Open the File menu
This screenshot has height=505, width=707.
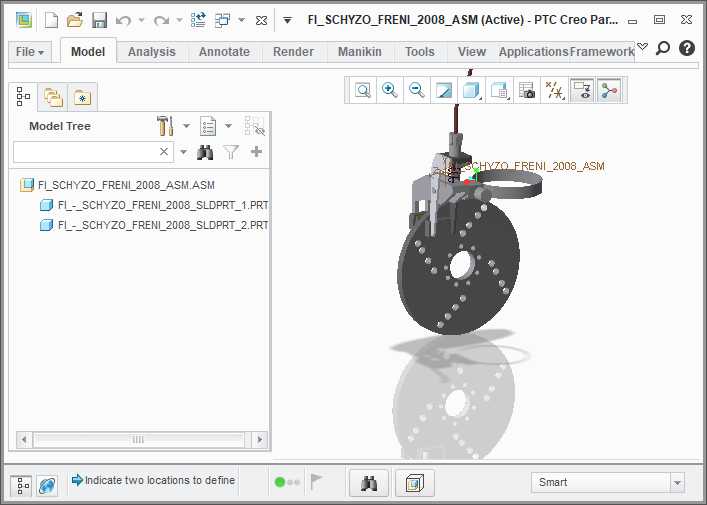(x=30, y=52)
